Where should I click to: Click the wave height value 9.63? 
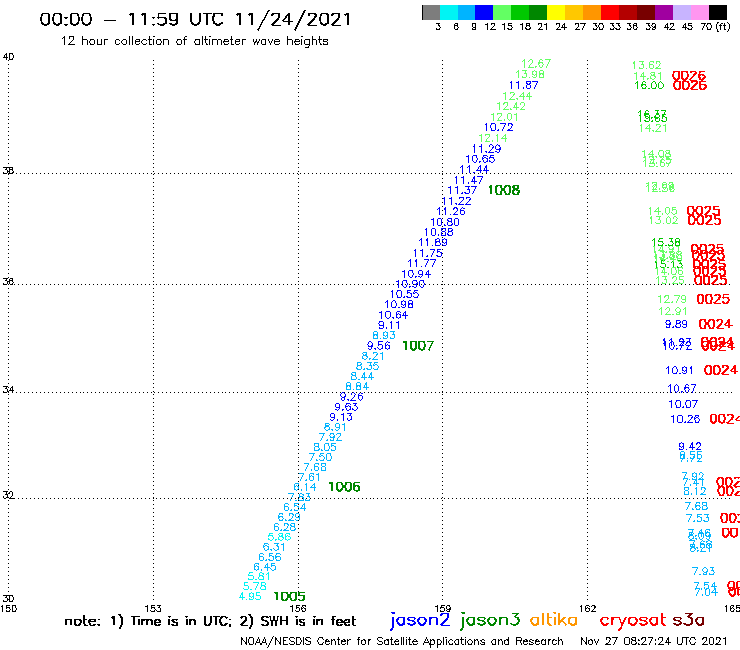(x=346, y=407)
